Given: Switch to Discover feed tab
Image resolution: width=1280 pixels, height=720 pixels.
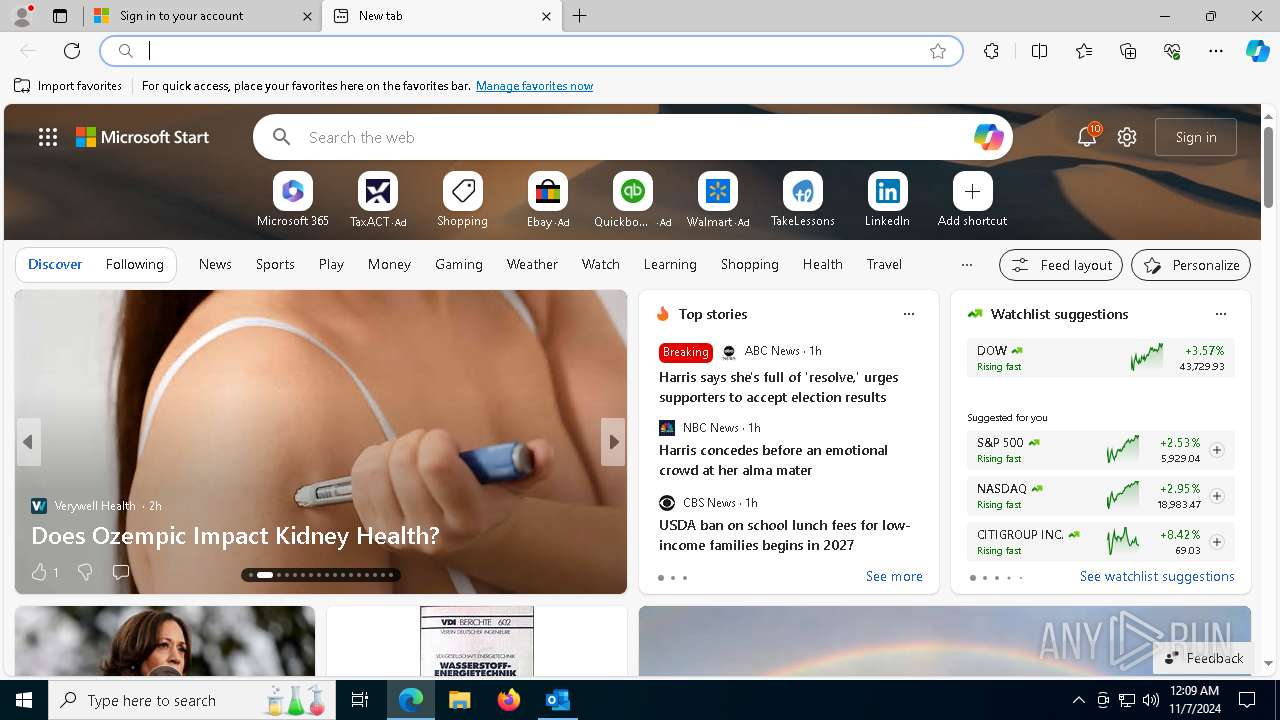Looking at the screenshot, I should 55,264.
